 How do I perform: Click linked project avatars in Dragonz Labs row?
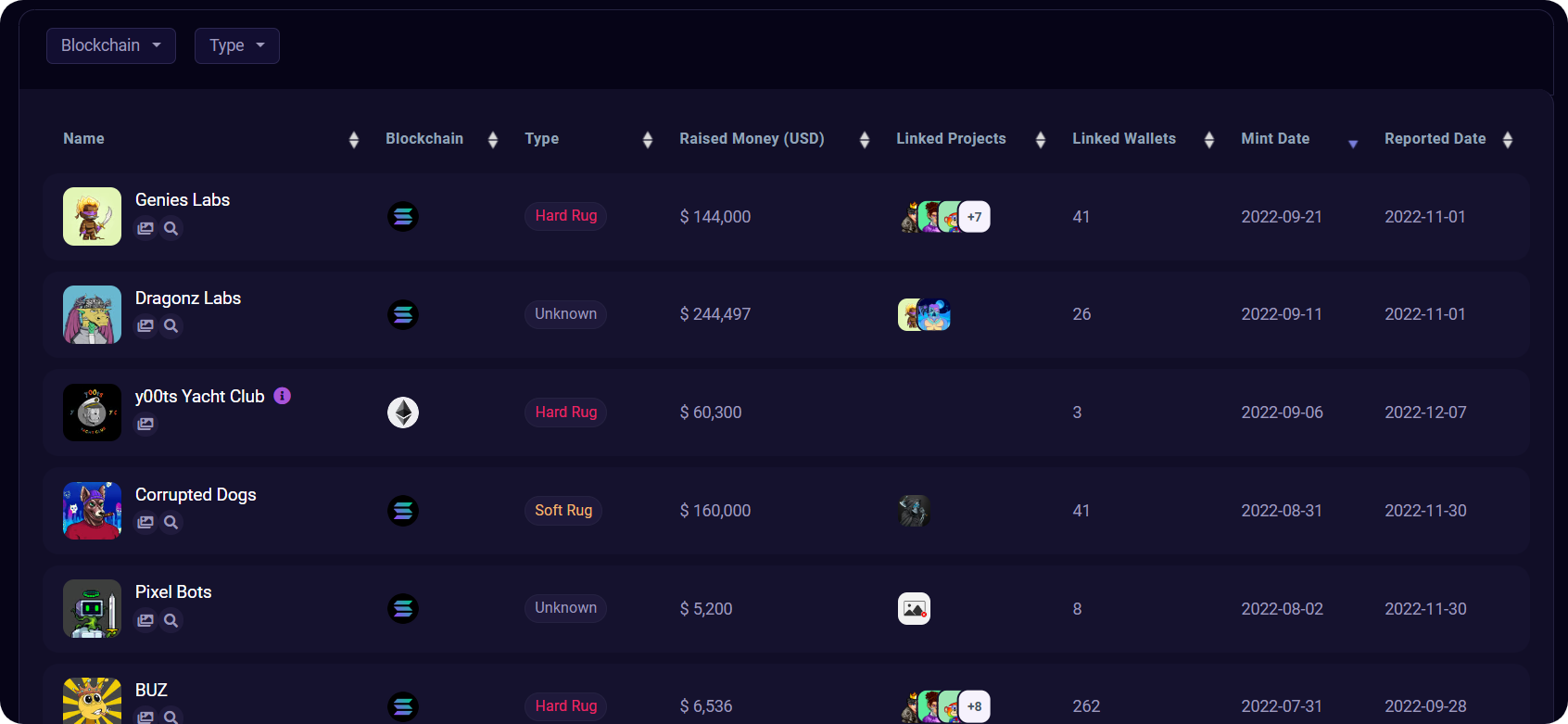click(925, 315)
